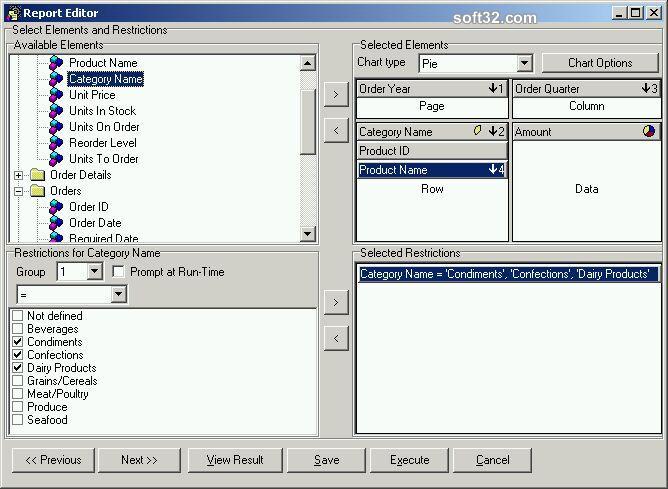Select Product Name row in Selected Elements
The width and height of the screenshot is (668, 489).
432,170
